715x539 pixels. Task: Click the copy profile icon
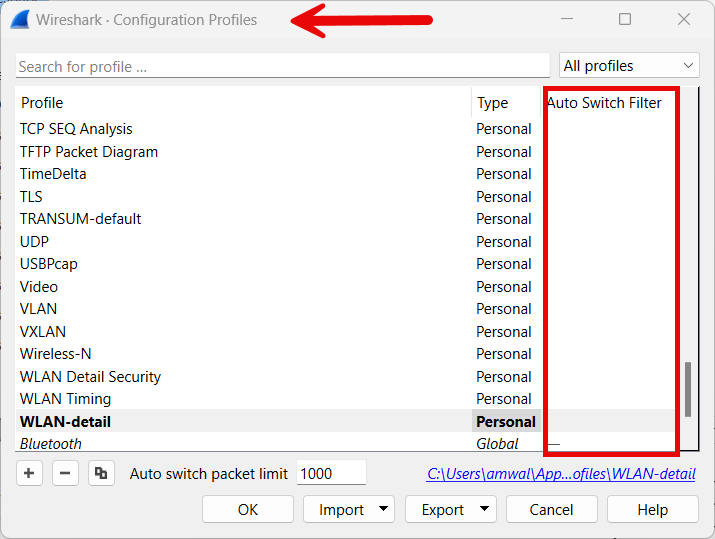[100, 473]
